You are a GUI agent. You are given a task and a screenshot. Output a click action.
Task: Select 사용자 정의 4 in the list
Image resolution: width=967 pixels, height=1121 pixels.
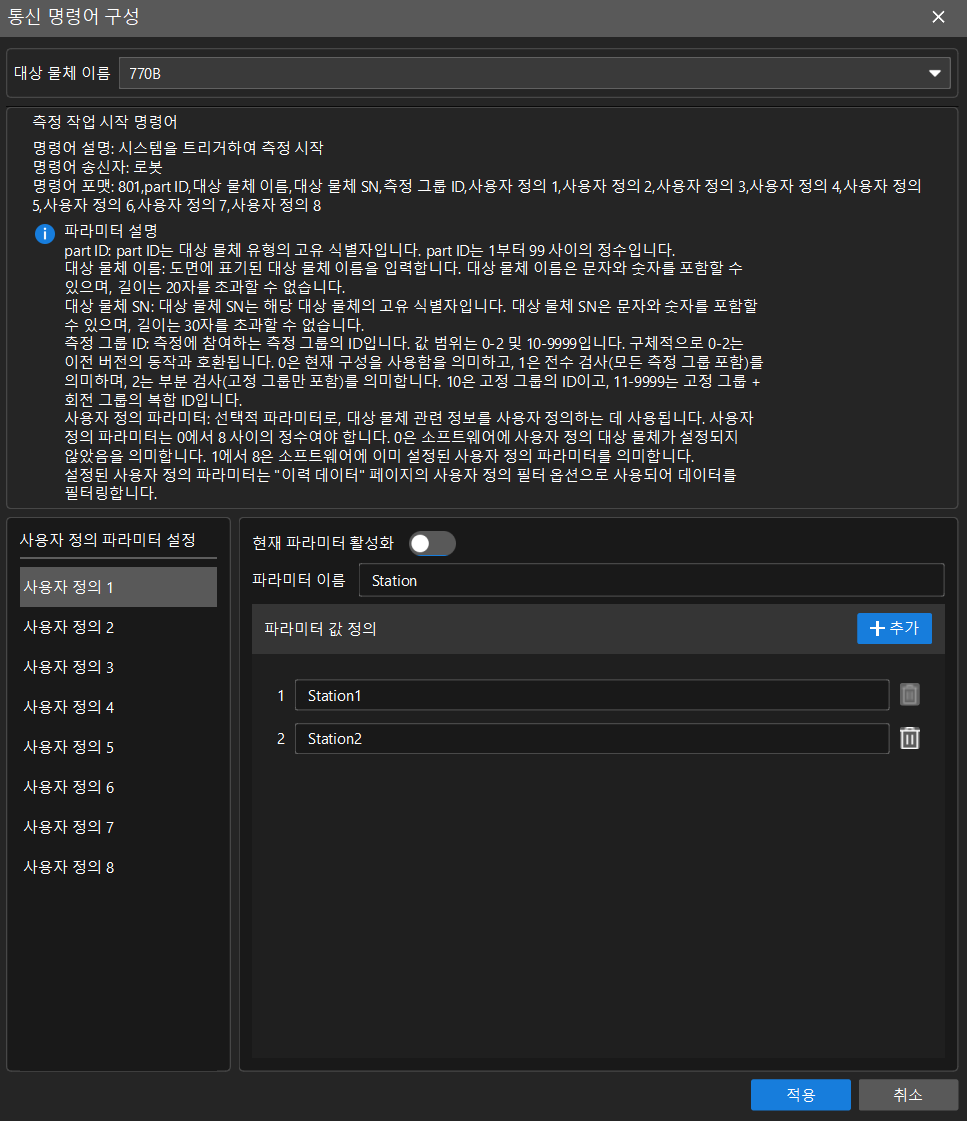point(118,707)
